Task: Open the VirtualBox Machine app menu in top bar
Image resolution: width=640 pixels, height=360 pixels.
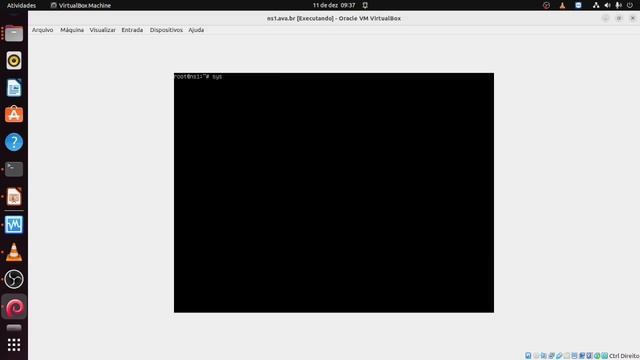Action: click(80, 5)
